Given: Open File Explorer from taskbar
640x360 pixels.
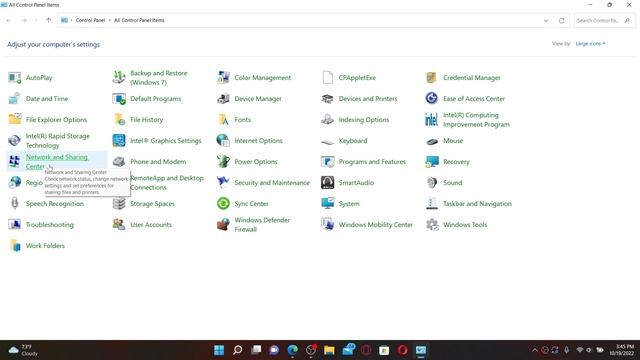Looking at the screenshot, I should (329, 350).
